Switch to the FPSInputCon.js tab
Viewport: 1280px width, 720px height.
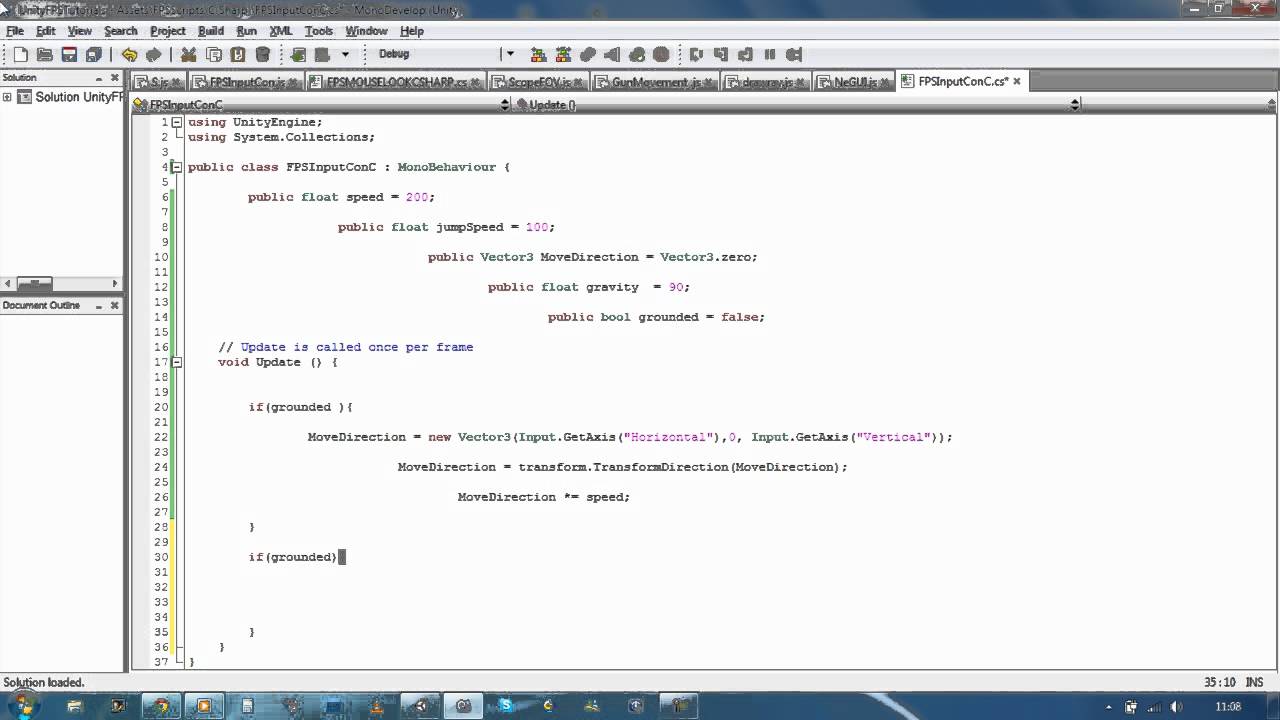(x=245, y=82)
